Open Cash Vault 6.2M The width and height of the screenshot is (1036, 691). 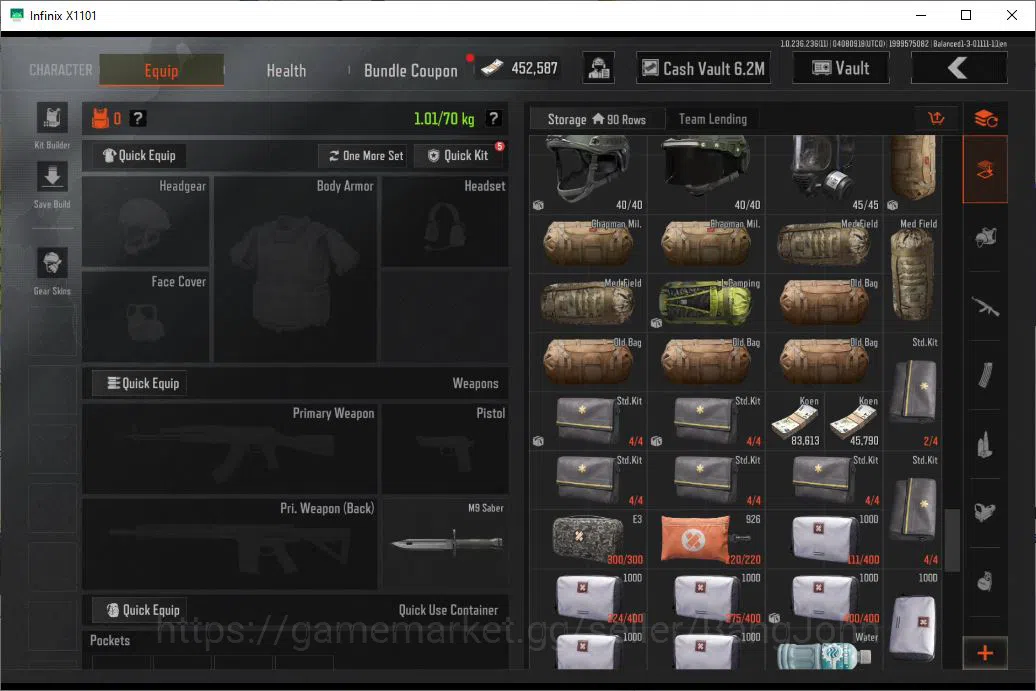[x=704, y=68]
